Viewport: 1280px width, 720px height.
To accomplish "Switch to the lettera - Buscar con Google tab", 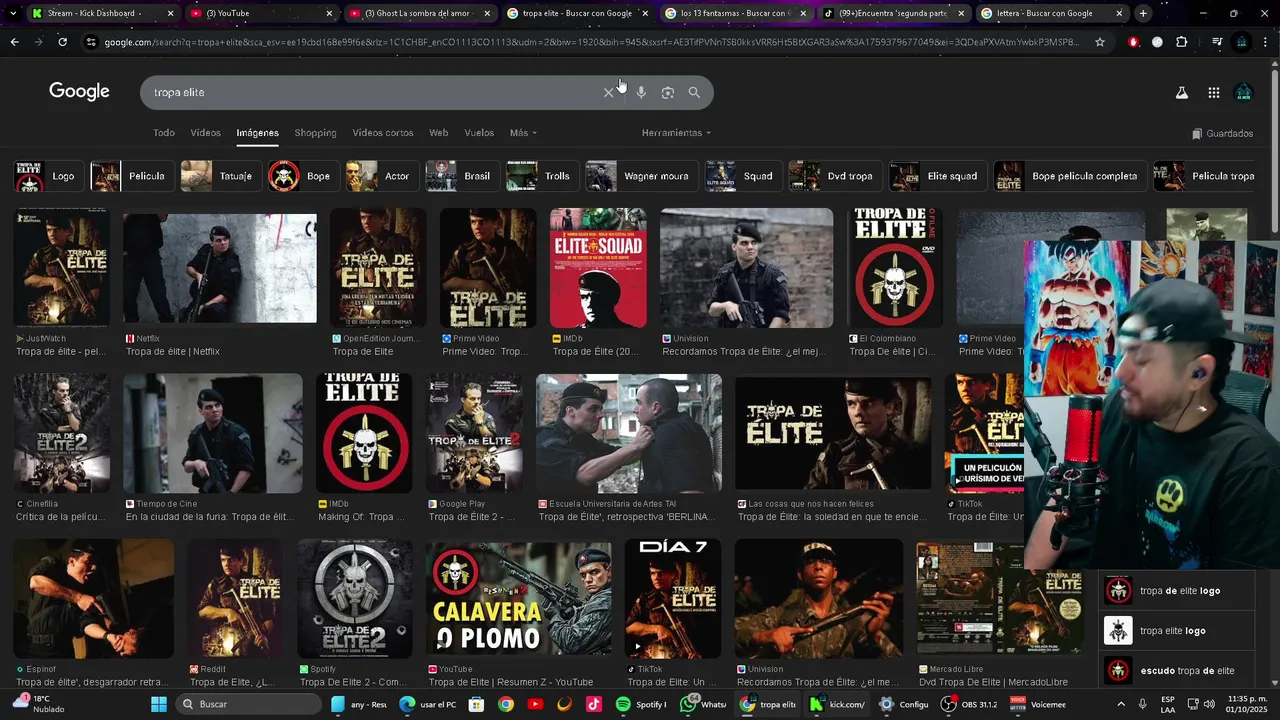I will tap(1052, 13).
